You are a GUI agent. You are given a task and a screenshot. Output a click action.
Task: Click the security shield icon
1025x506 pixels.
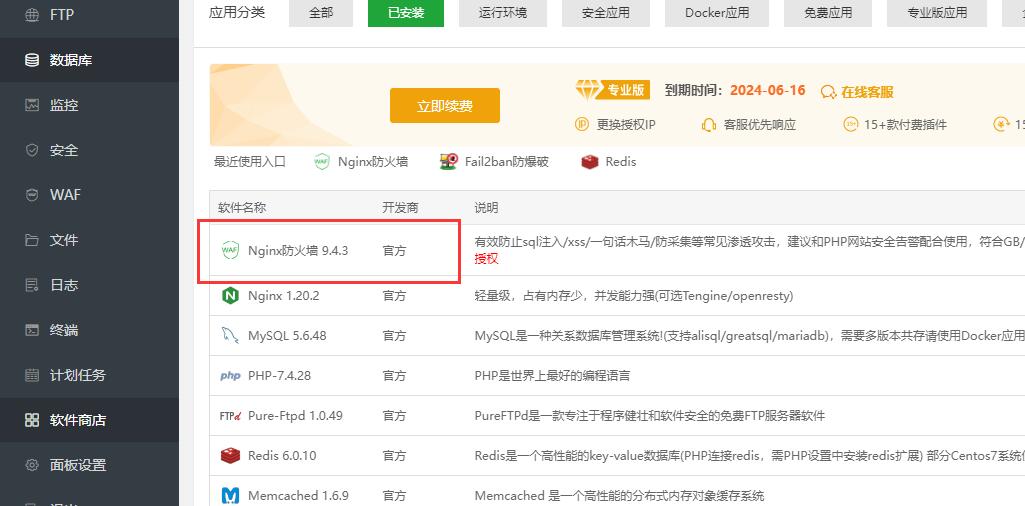point(31,150)
